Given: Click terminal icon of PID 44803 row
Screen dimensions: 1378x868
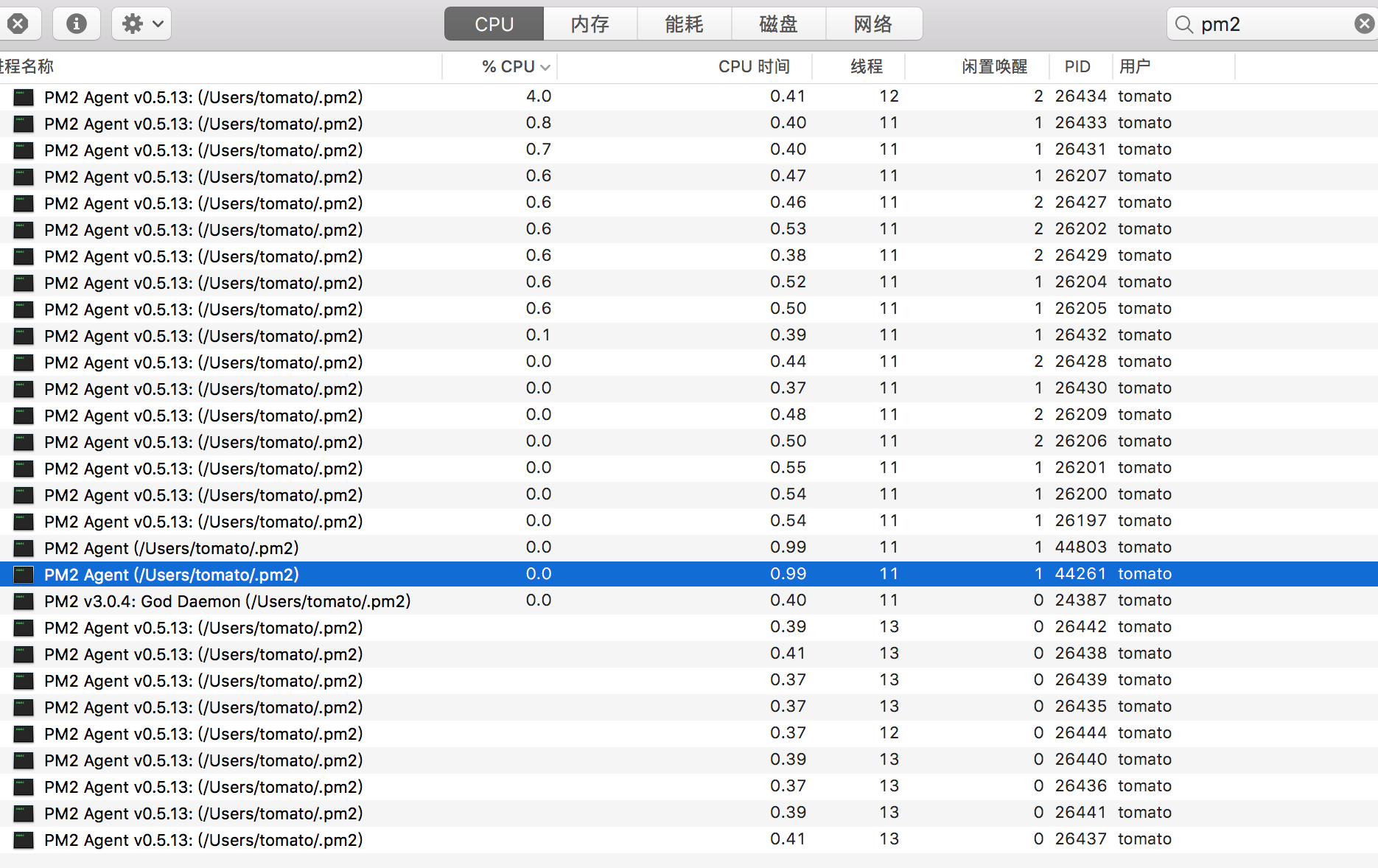Looking at the screenshot, I should pyautogui.click(x=23, y=547).
